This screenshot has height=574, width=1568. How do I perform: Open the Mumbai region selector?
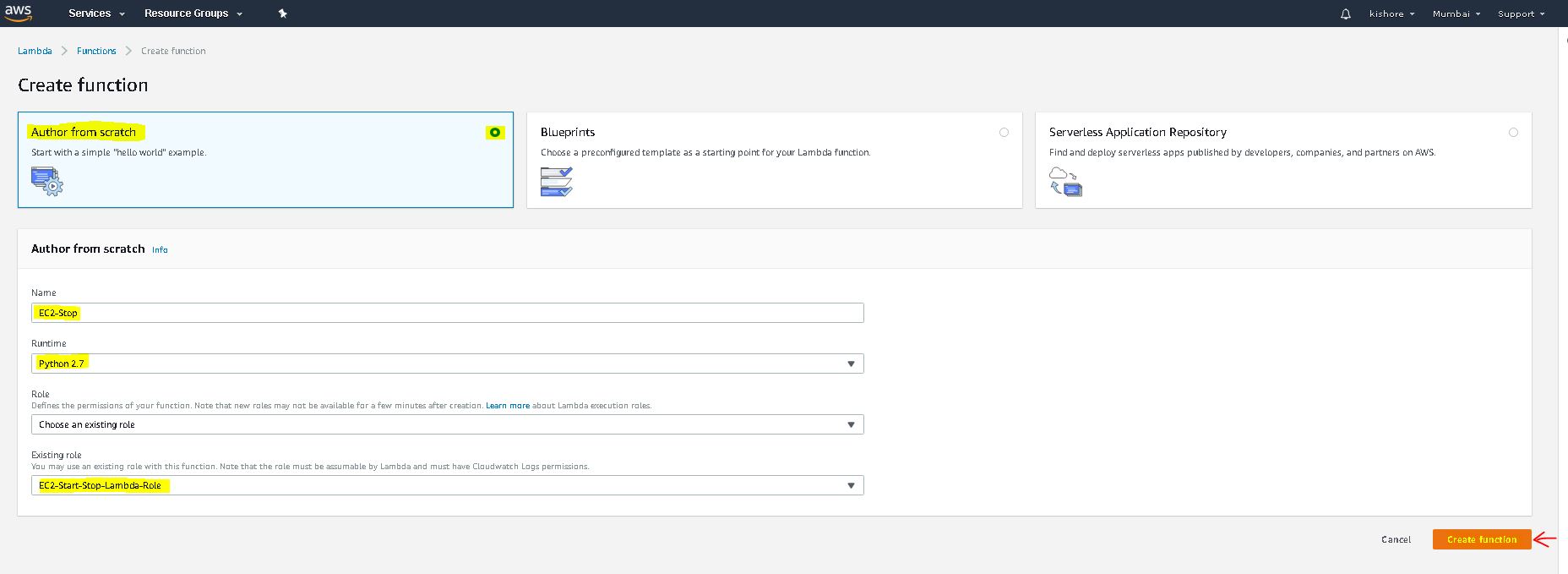pos(1456,14)
